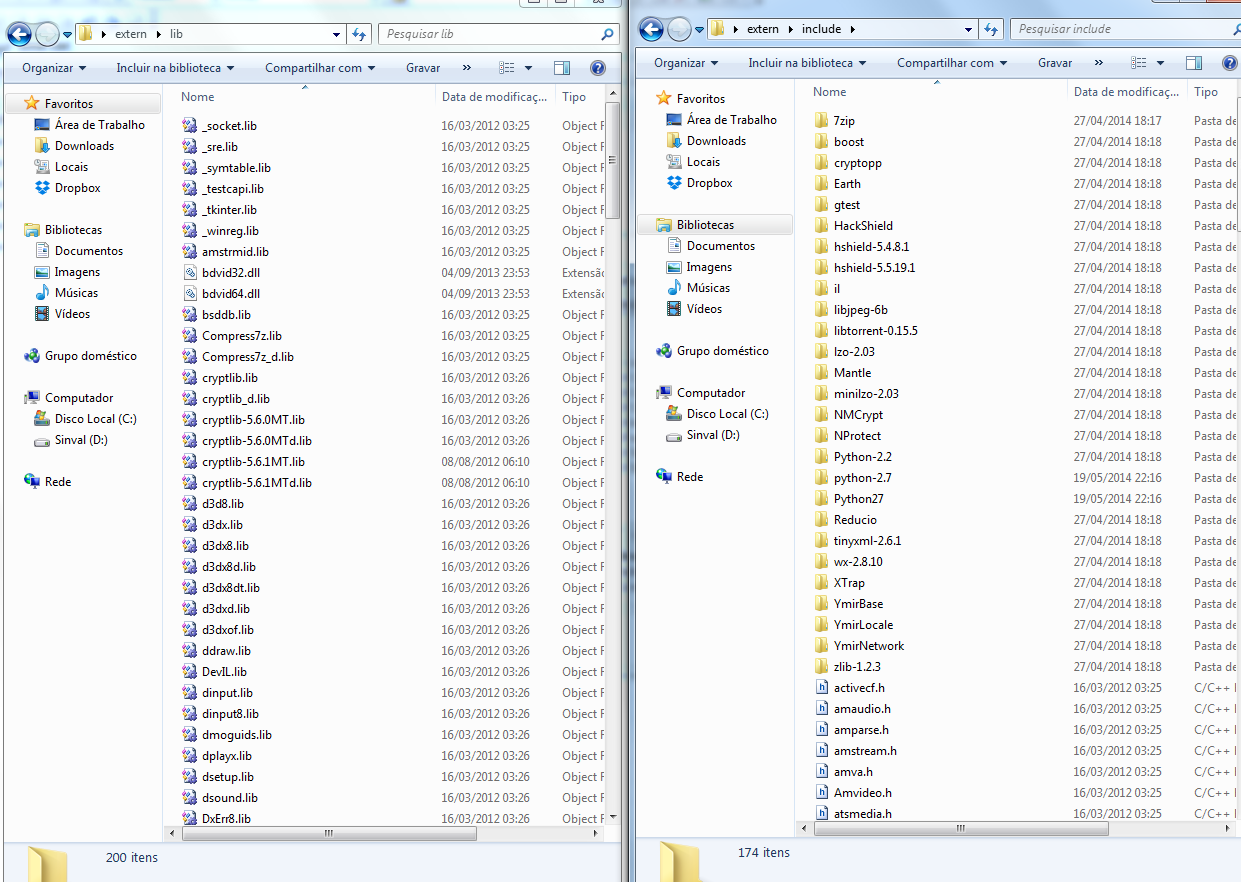Click refresh icon beside include address bar

(x=992, y=29)
